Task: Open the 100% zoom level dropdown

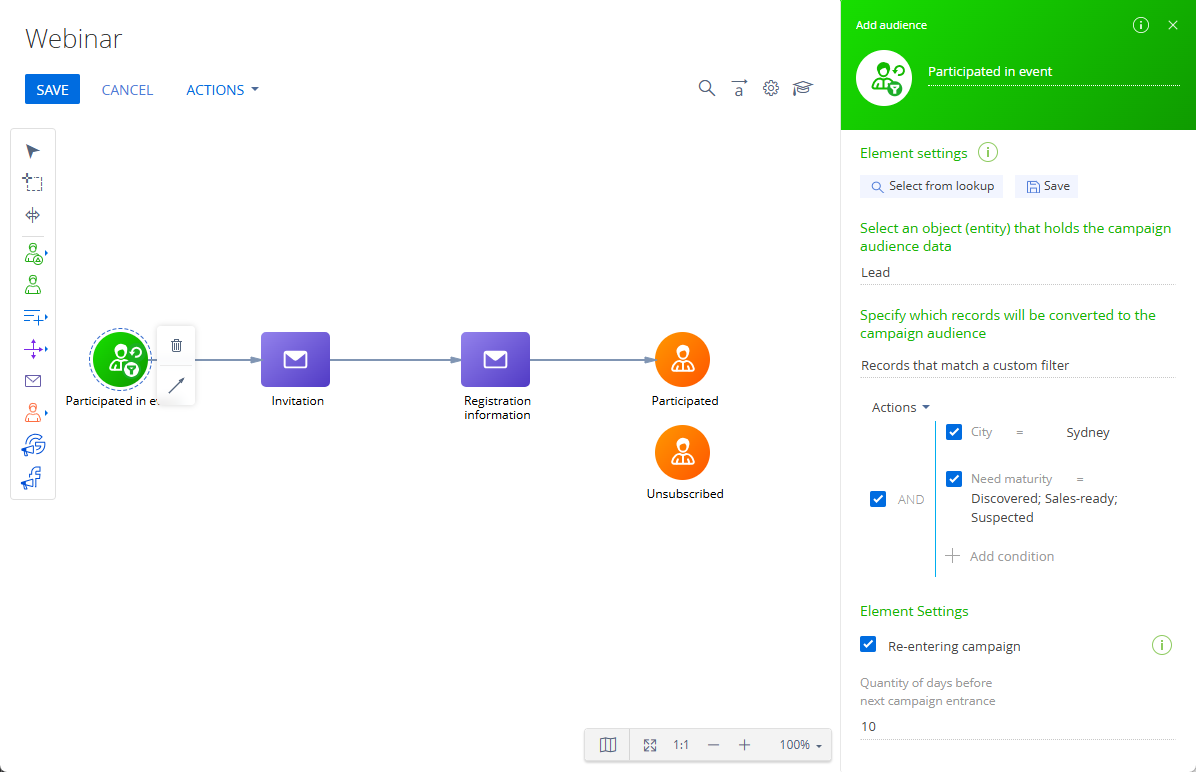Action: click(x=800, y=745)
